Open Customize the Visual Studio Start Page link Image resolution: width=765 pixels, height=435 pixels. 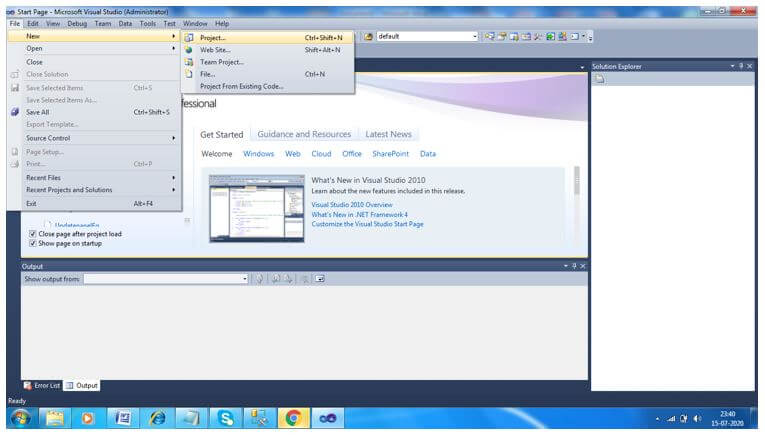point(367,224)
